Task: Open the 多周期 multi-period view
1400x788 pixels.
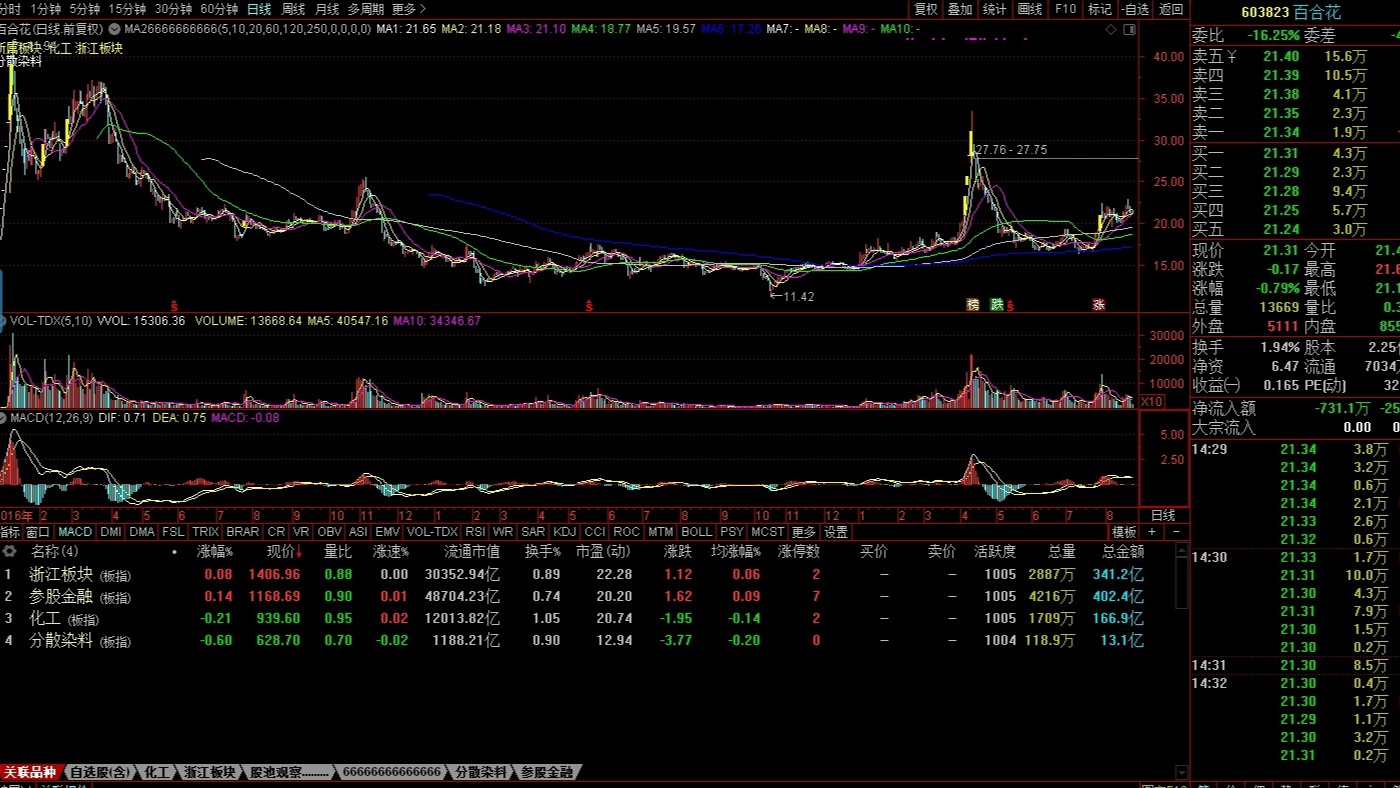Action: (x=366, y=9)
